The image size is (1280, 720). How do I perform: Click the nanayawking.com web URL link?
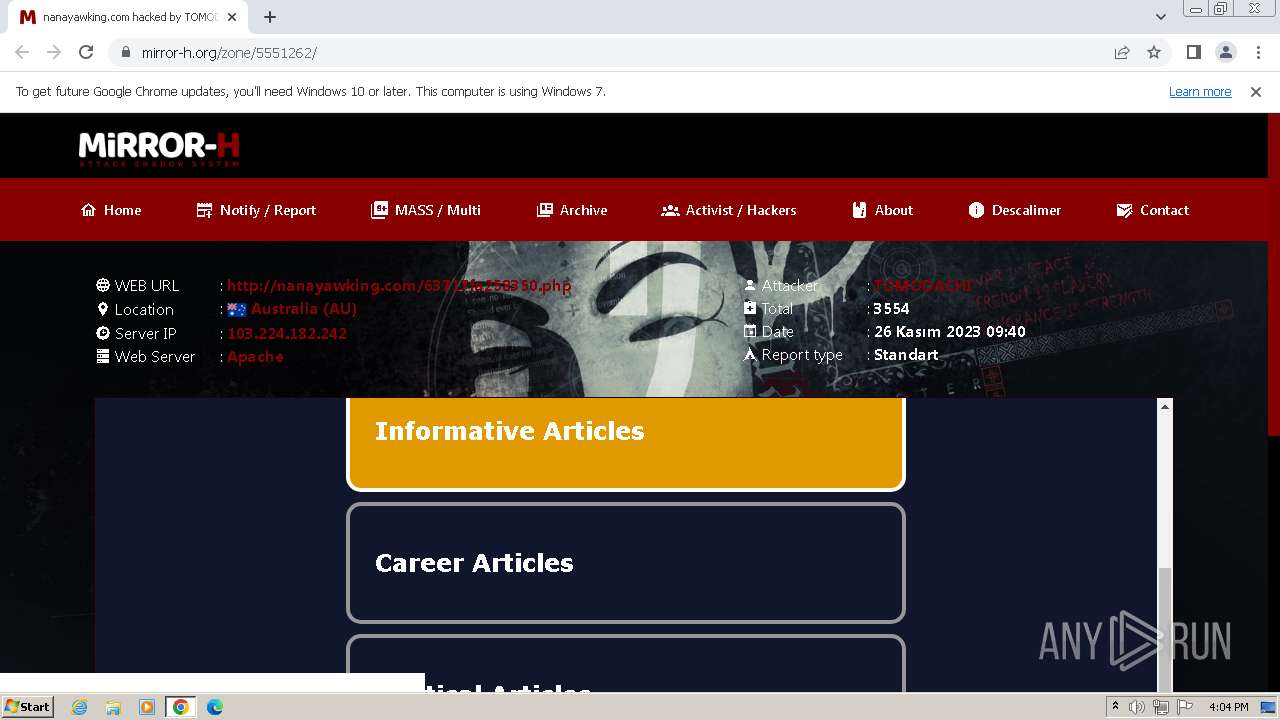click(x=399, y=285)
